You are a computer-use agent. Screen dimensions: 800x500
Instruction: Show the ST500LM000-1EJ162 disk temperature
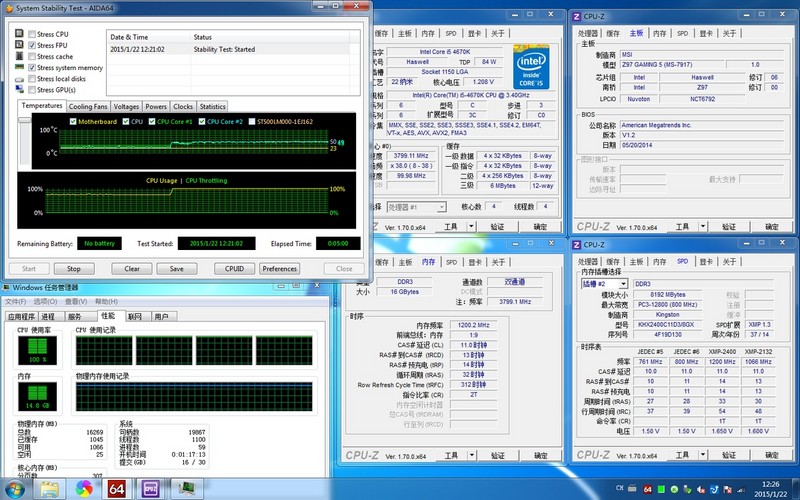[252, 121]
